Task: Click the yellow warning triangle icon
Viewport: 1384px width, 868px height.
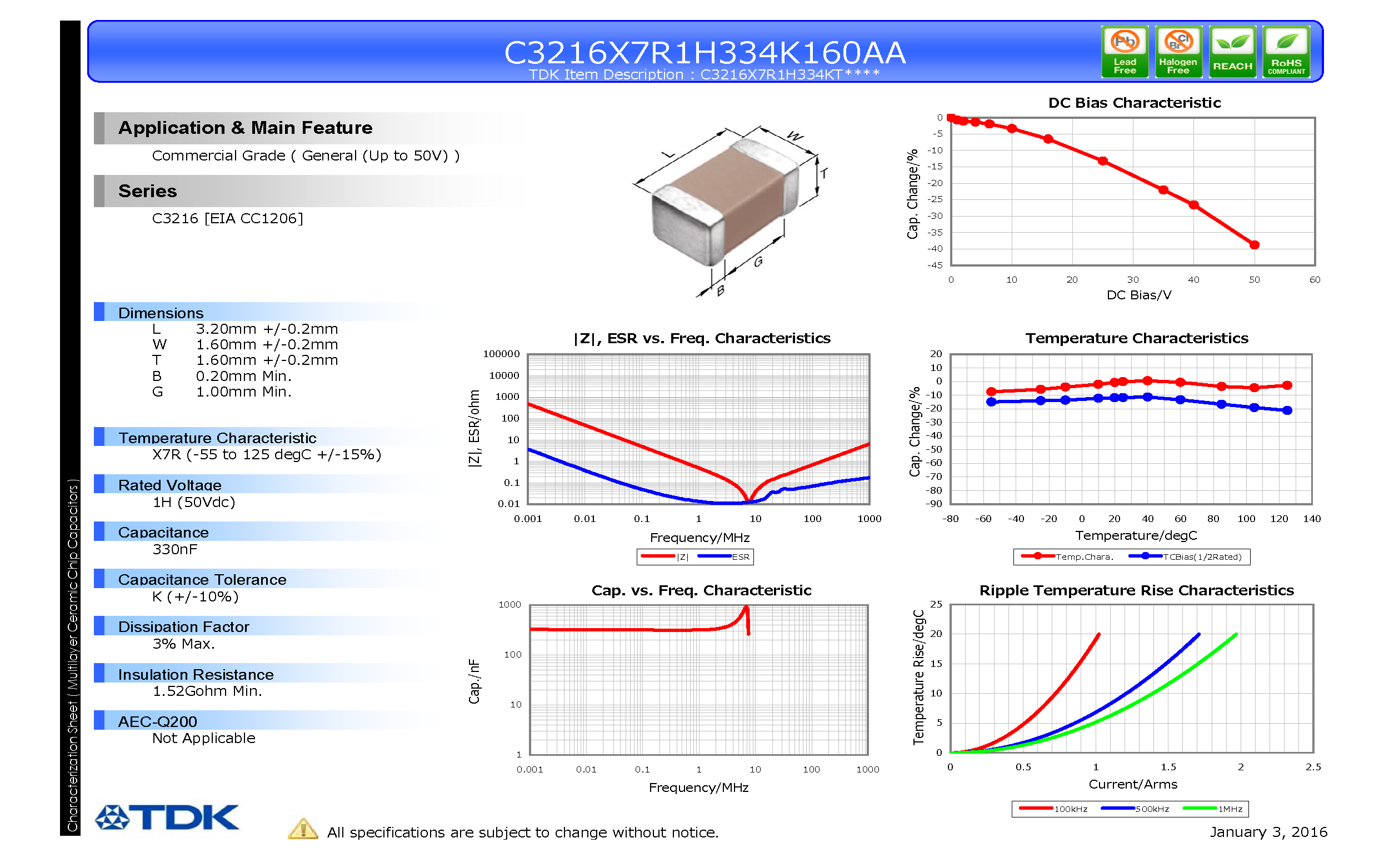Action: coord(303,829)
